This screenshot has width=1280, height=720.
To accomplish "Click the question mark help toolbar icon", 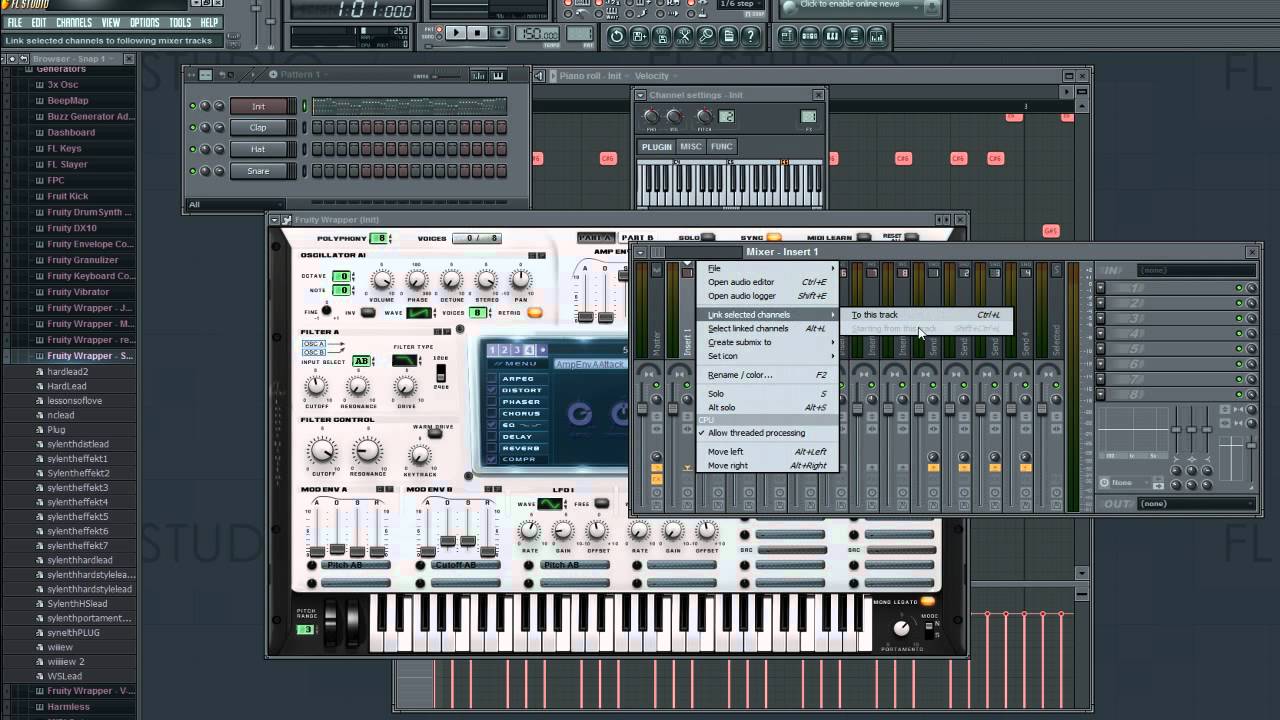I will pos(751,36).
